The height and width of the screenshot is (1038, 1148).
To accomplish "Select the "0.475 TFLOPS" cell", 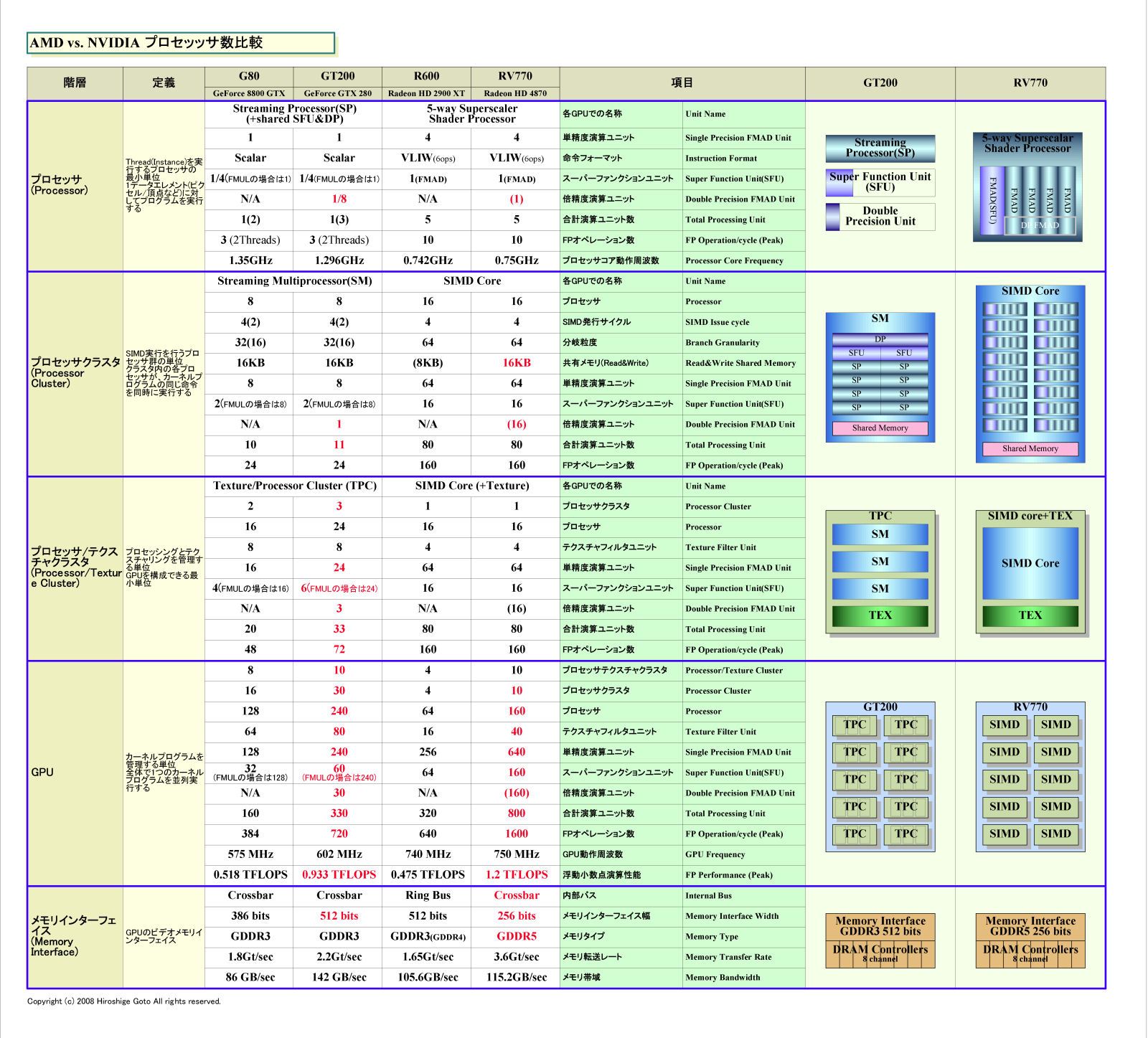I will [428, 875].
